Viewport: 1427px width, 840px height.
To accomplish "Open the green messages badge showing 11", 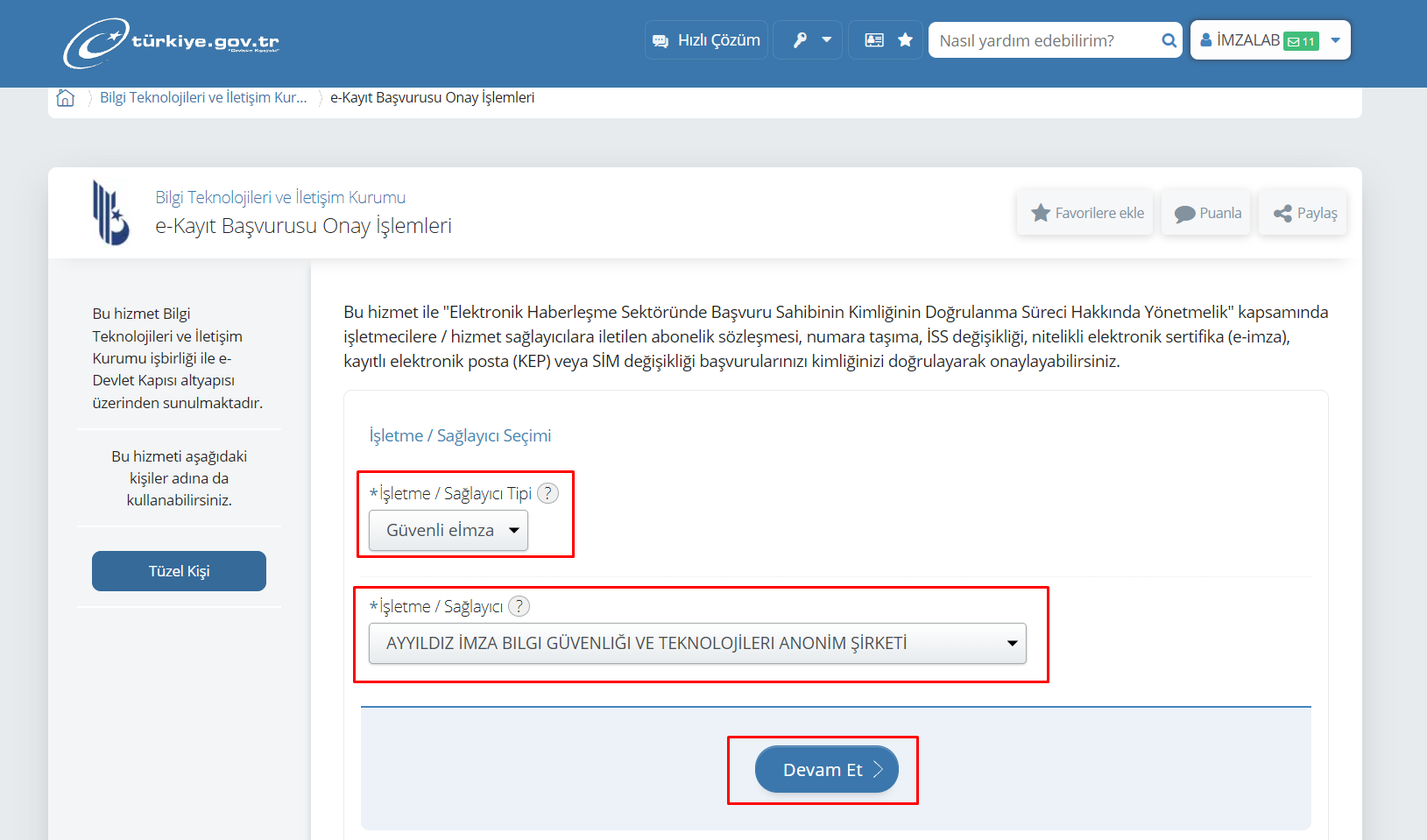I will tap(1301, 41).
